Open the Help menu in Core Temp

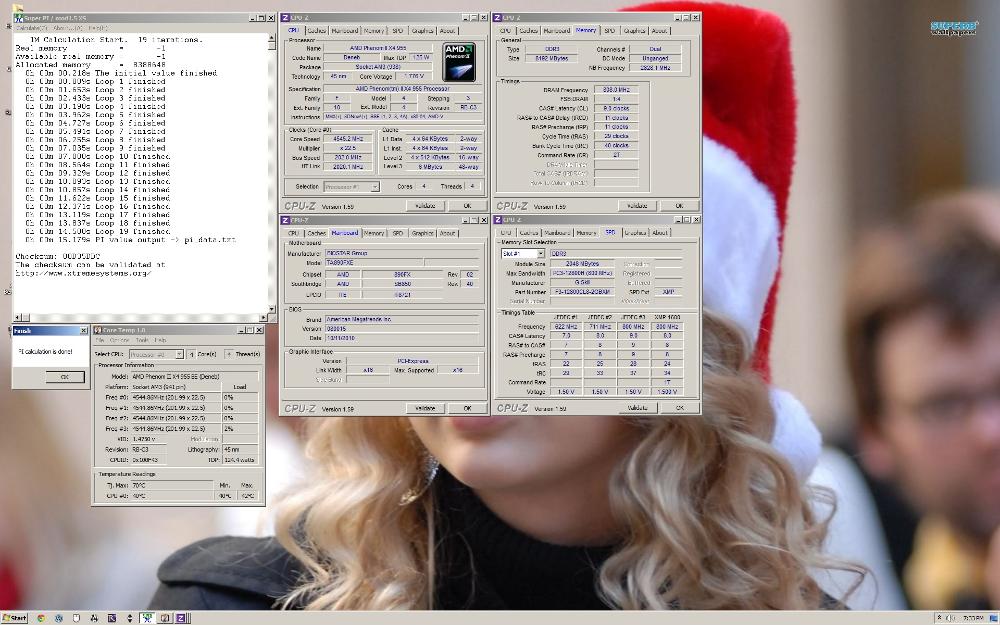[160, 340]
